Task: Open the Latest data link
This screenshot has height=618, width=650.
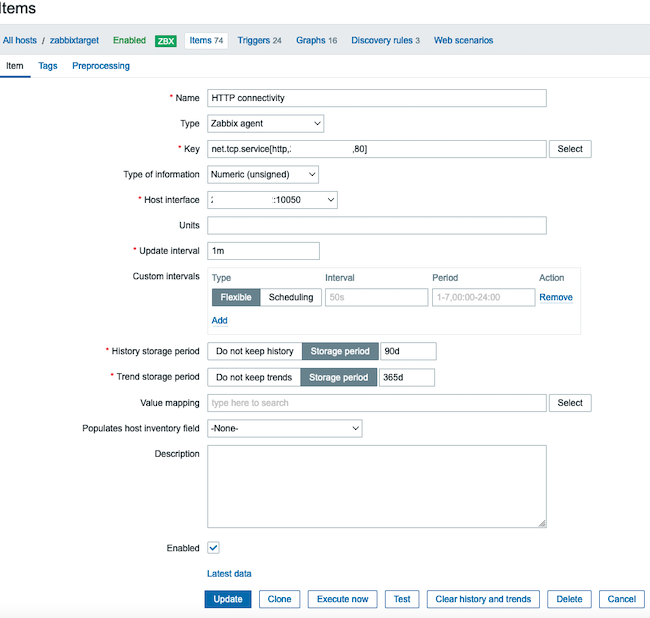Action: (229, 574)
